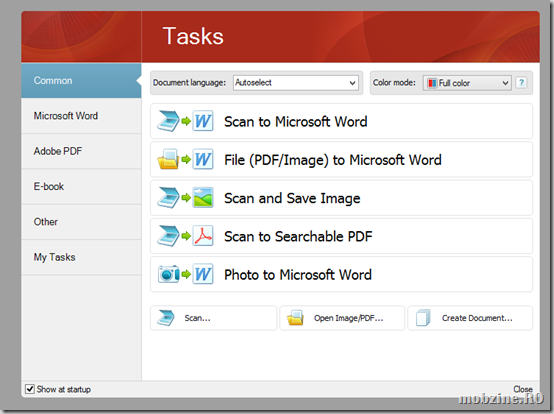Screen dimensions: 554x414
Task: Click landscape image icon in Scan and Save Image
Action: click(x=203, y=197)
